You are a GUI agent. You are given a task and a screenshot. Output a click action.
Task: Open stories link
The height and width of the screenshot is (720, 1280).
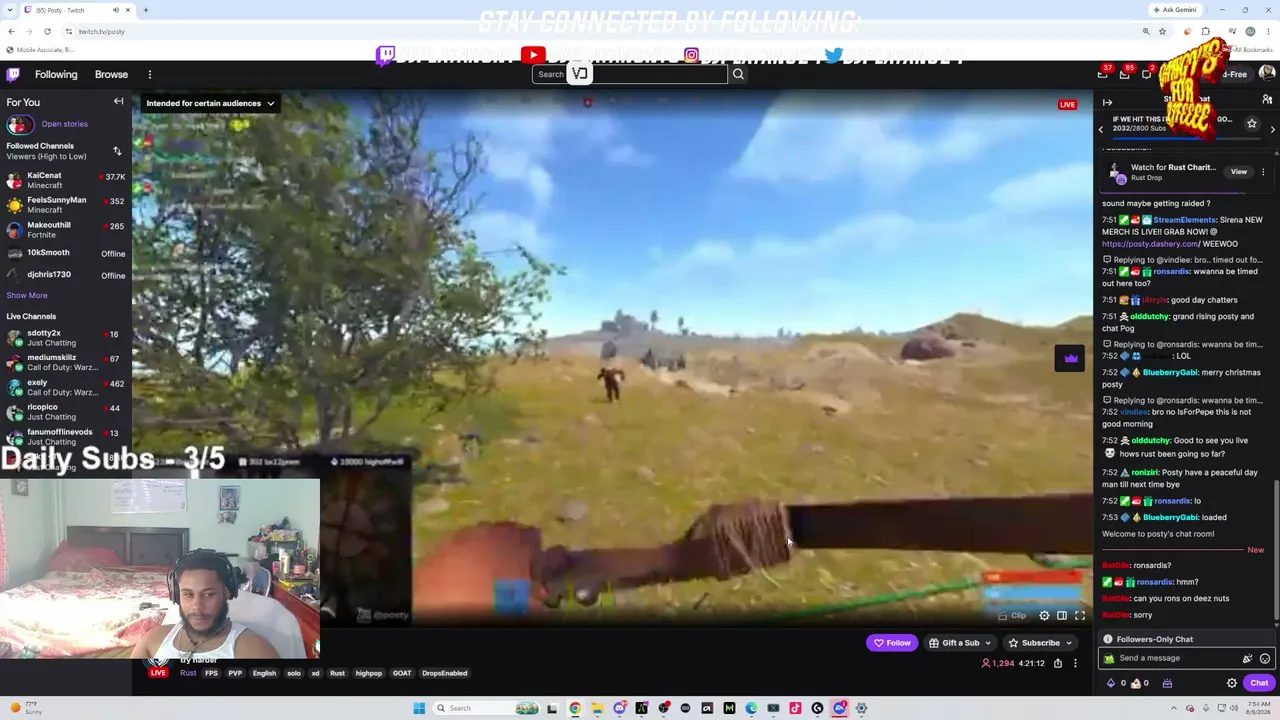point(64,124)
